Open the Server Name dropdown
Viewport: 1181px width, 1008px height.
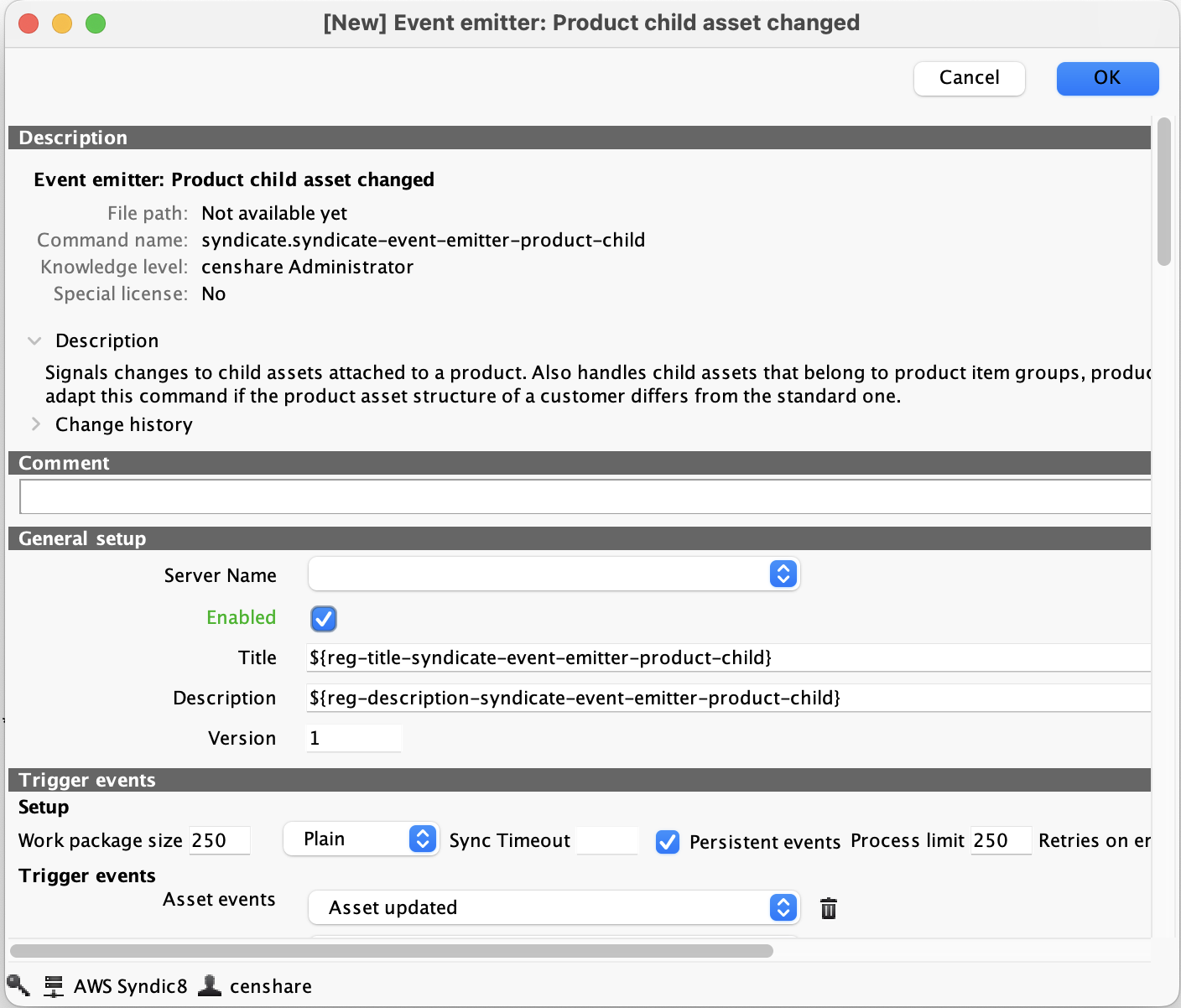point(554,574)
